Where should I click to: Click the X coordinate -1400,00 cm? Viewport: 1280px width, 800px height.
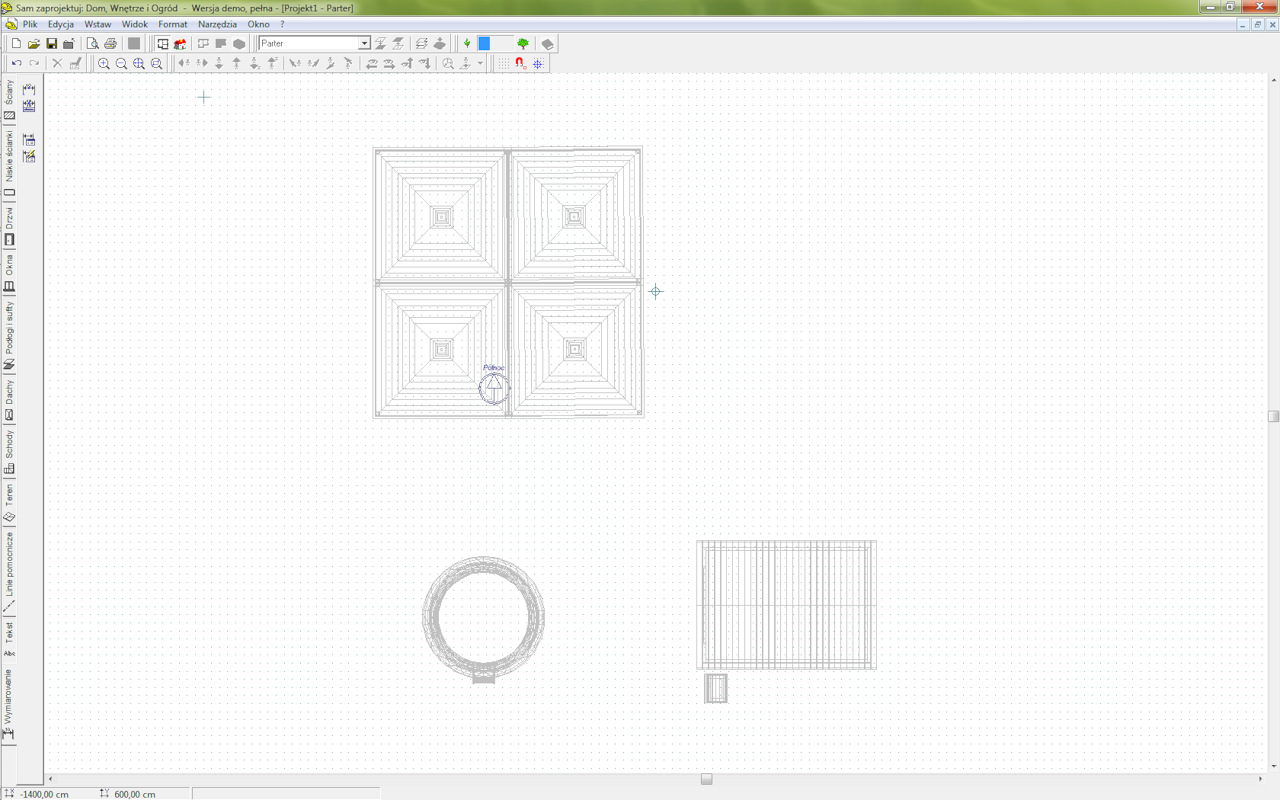click(x=45, y=794)
